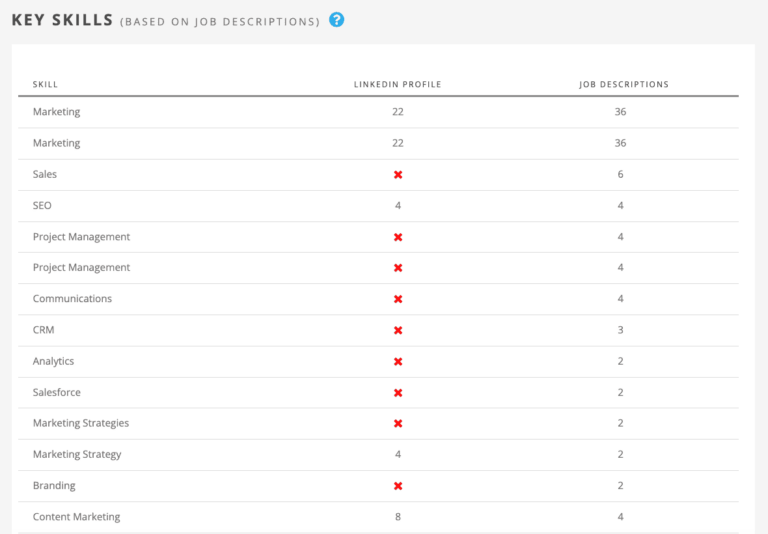The width and height of the screenshot is (768, 534).
Task: Select the SEO skill name
Action: pyautogui.click(x=42, y=205)
